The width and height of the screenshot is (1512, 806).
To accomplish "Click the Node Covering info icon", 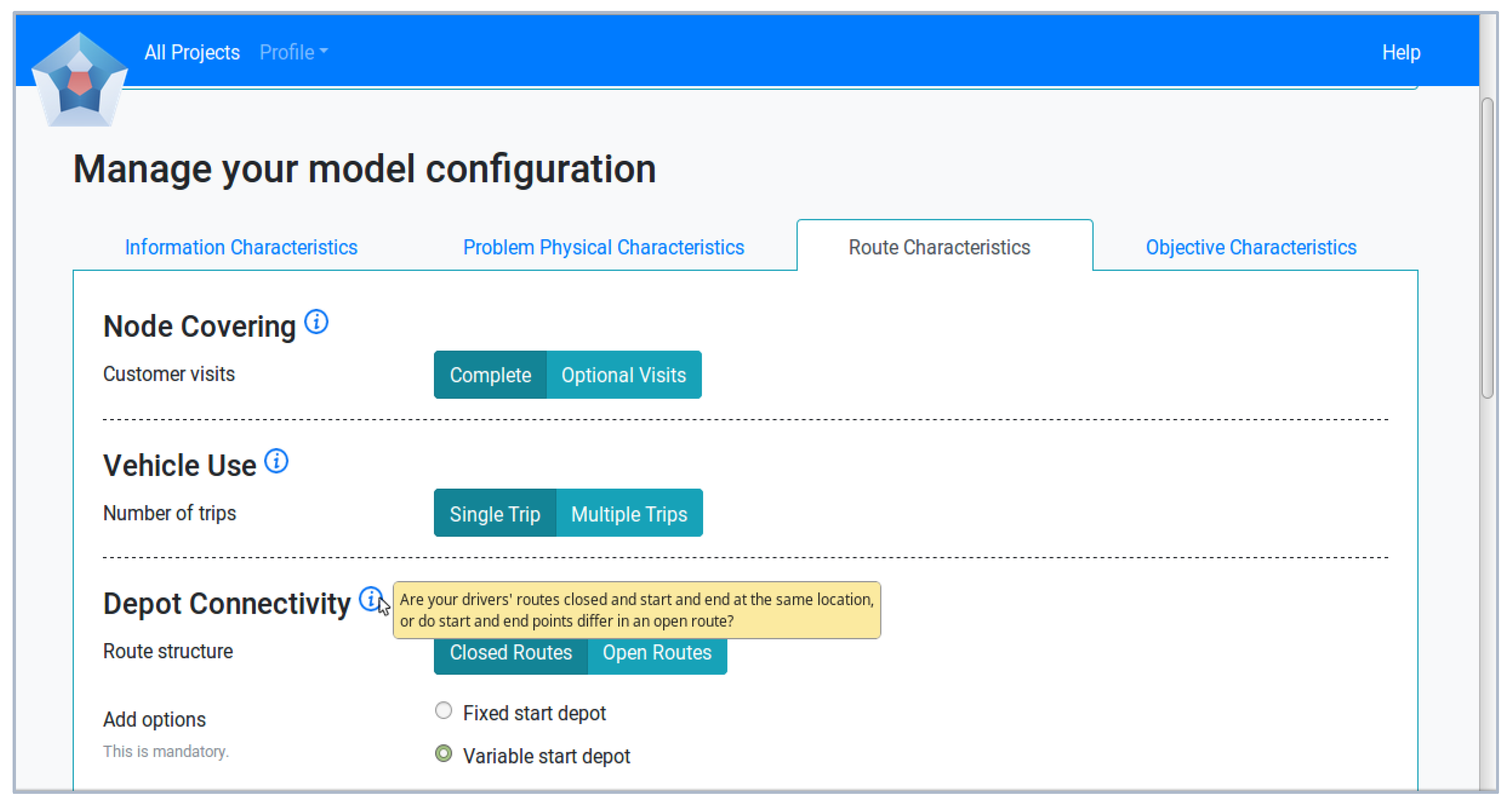I will [316, 322].
